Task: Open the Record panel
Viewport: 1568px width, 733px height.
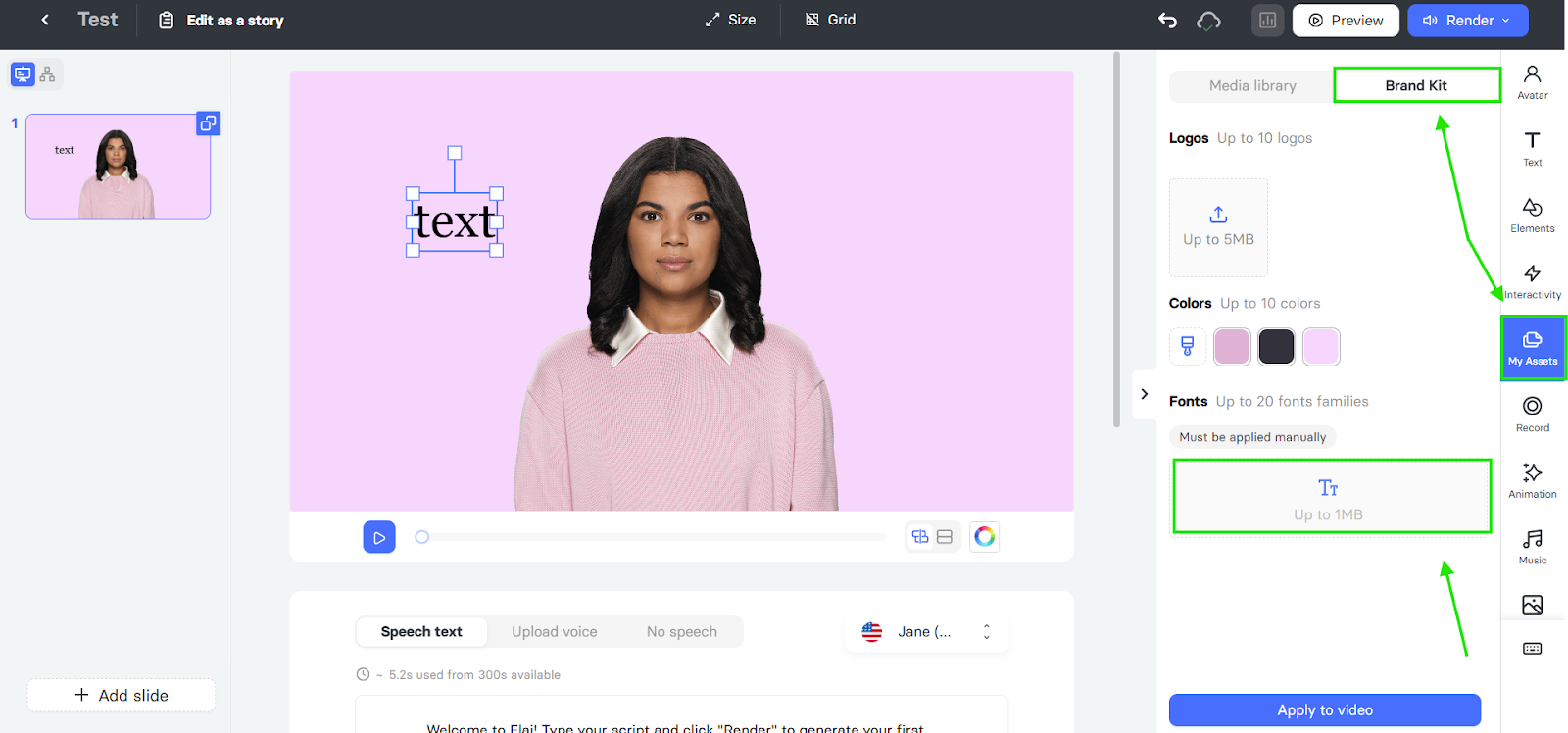Action: 1533,414
